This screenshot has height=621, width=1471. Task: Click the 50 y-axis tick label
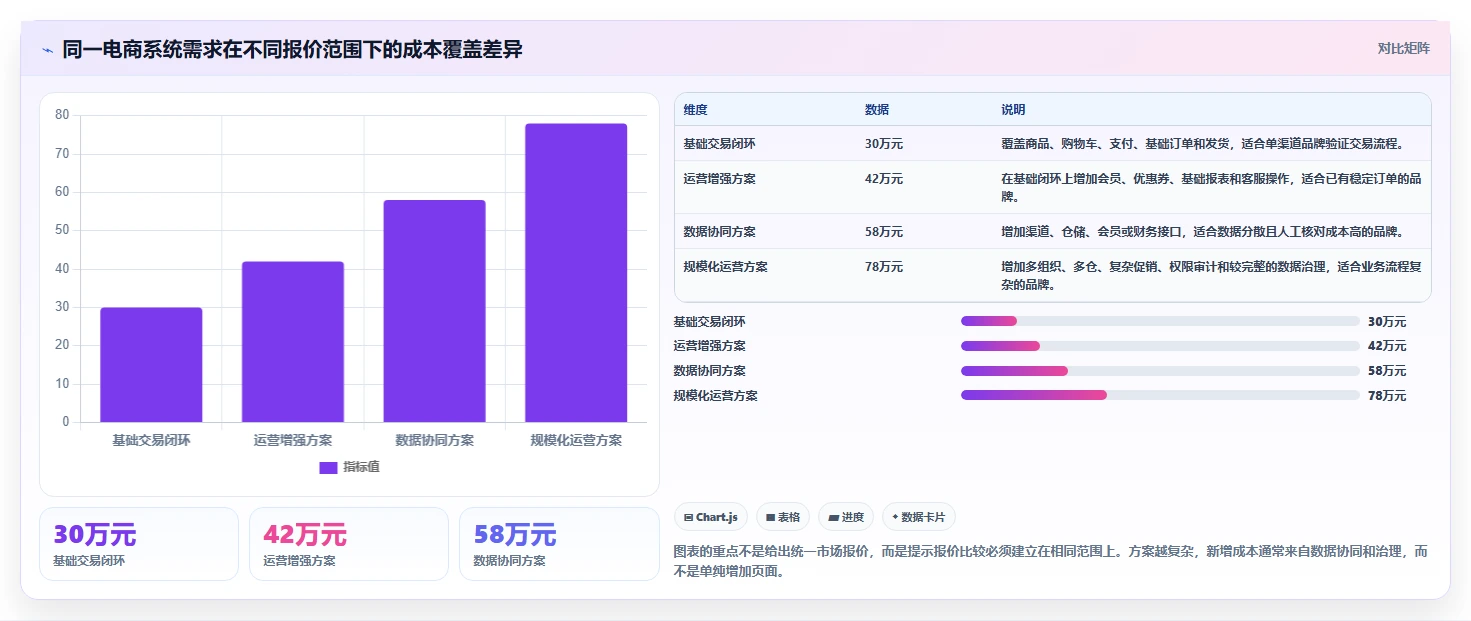point(62,230)
